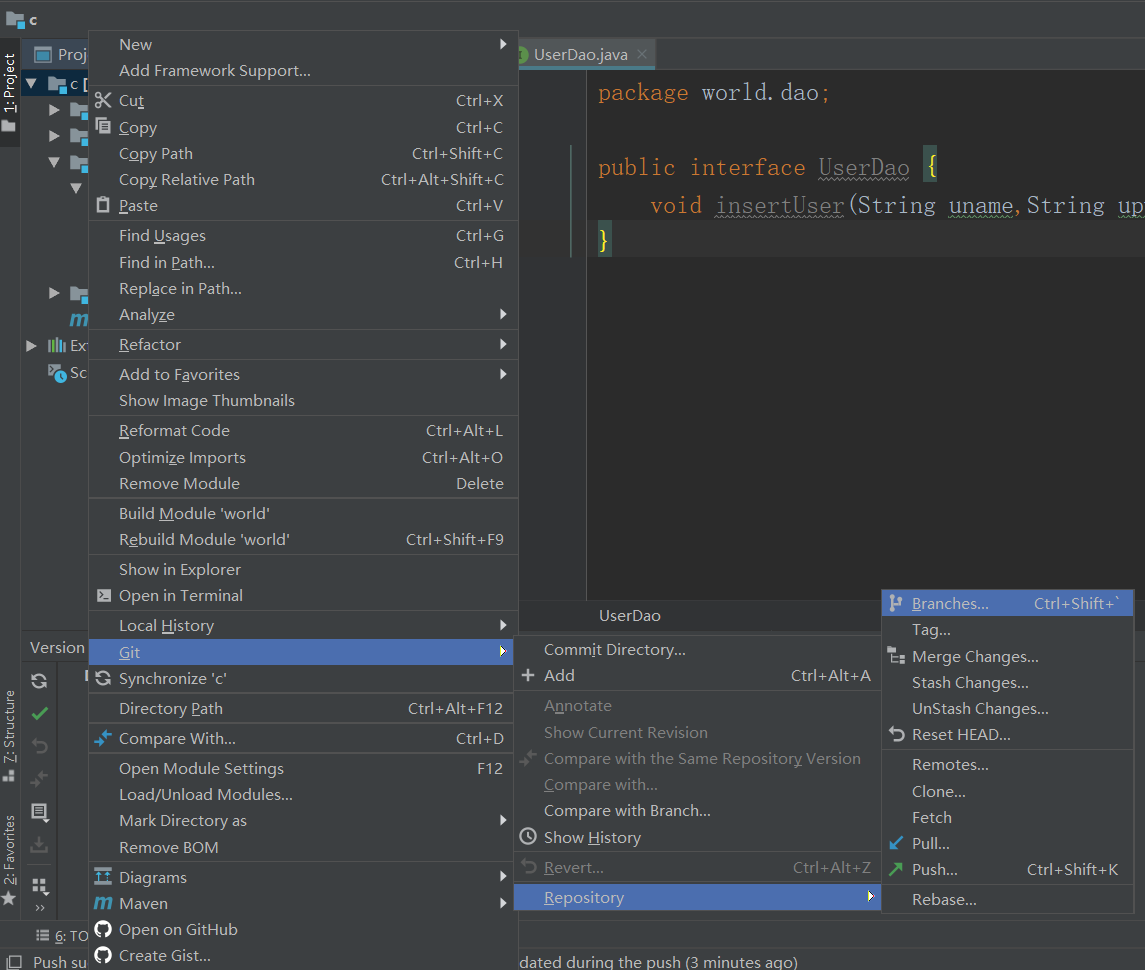The width and height of the screenshot is (1145, 970).
Task: Open the Z: Structure side tool tab
Action: coord(9,734)
